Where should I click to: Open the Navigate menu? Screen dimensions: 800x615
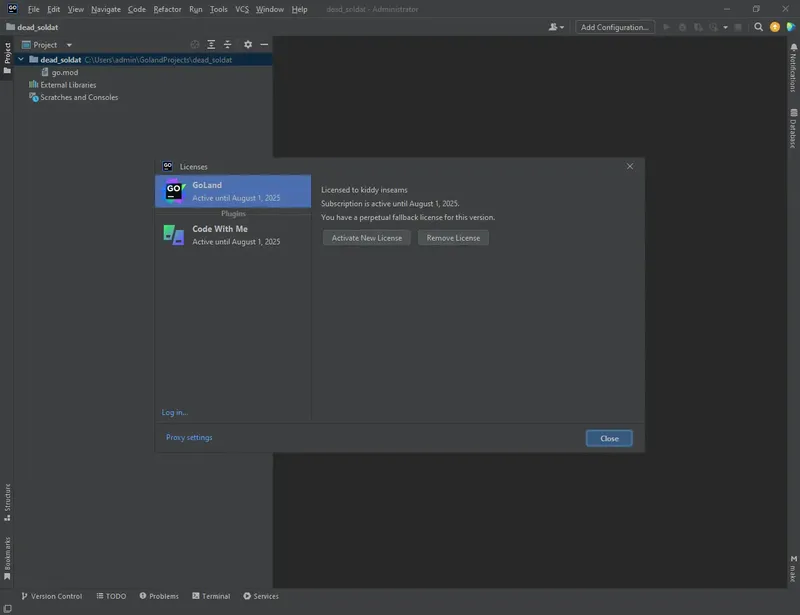pyautogui.click(x=106, y=9)
